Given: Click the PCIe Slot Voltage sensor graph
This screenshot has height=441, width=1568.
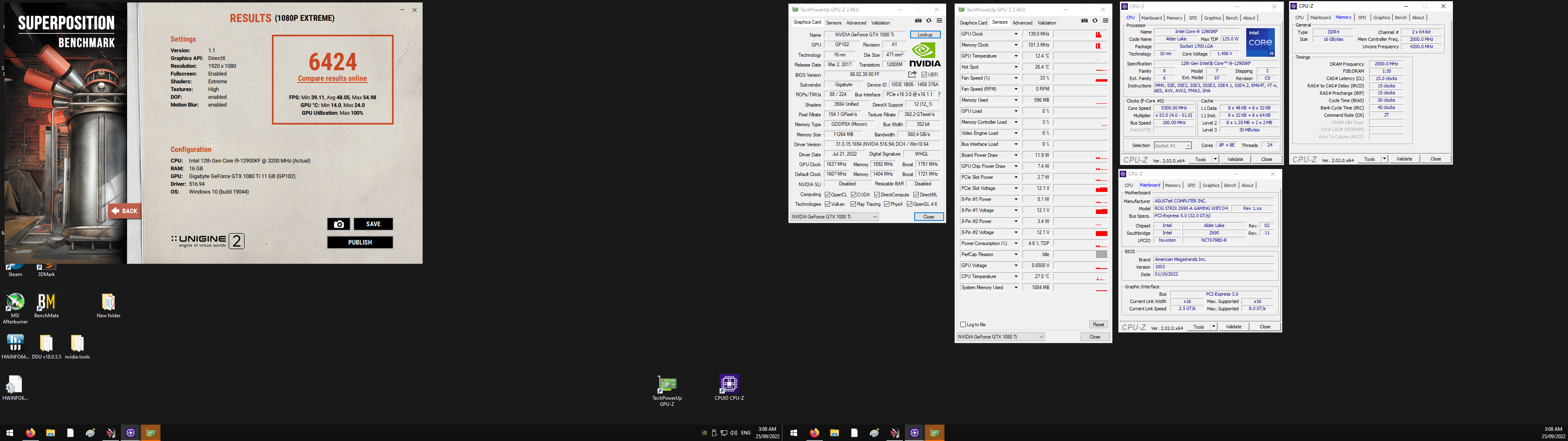Looking at the screenshot, I should 1080,188.
